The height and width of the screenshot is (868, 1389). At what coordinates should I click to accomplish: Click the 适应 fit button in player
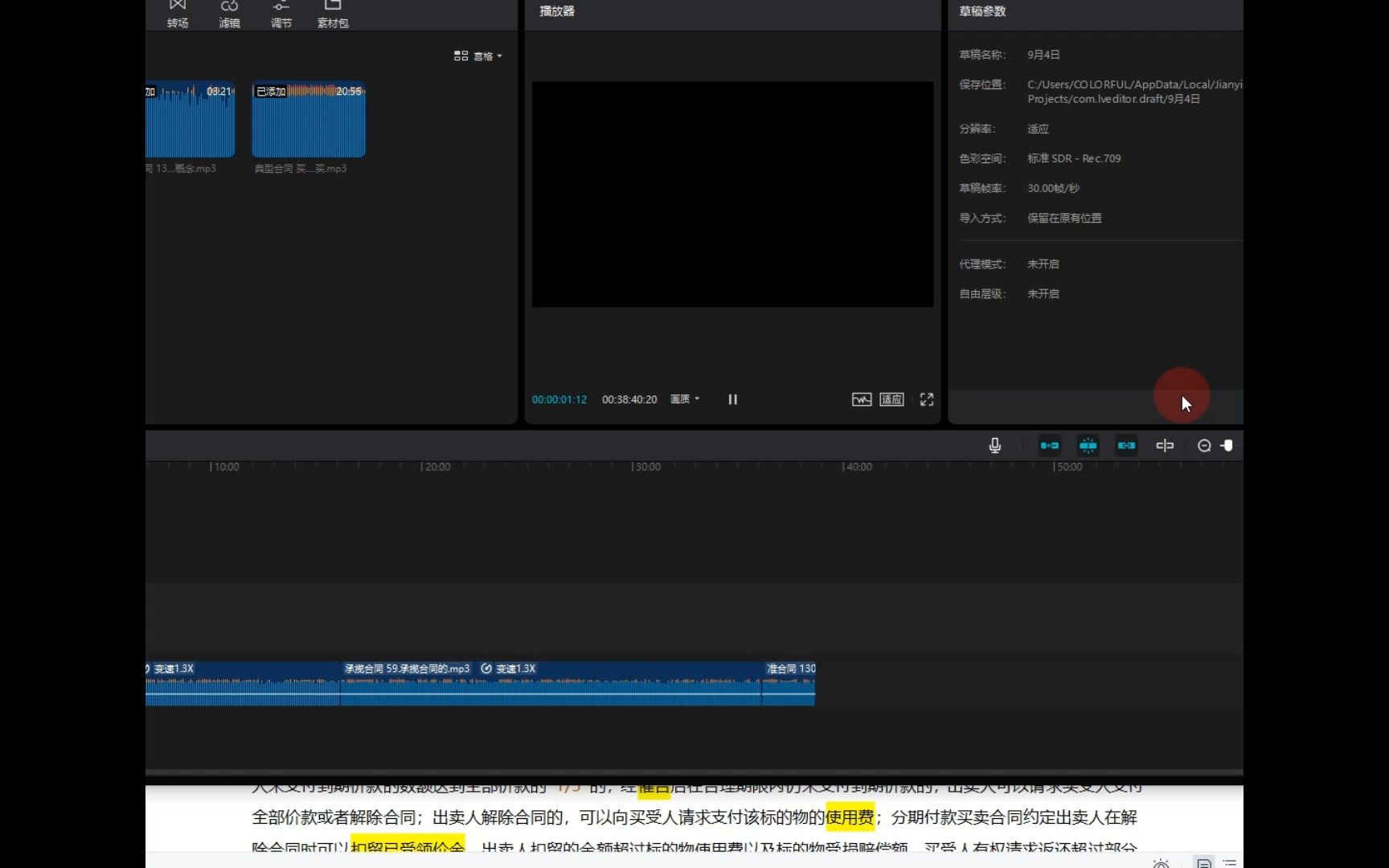pyautogui.click(x=891, y=399)
